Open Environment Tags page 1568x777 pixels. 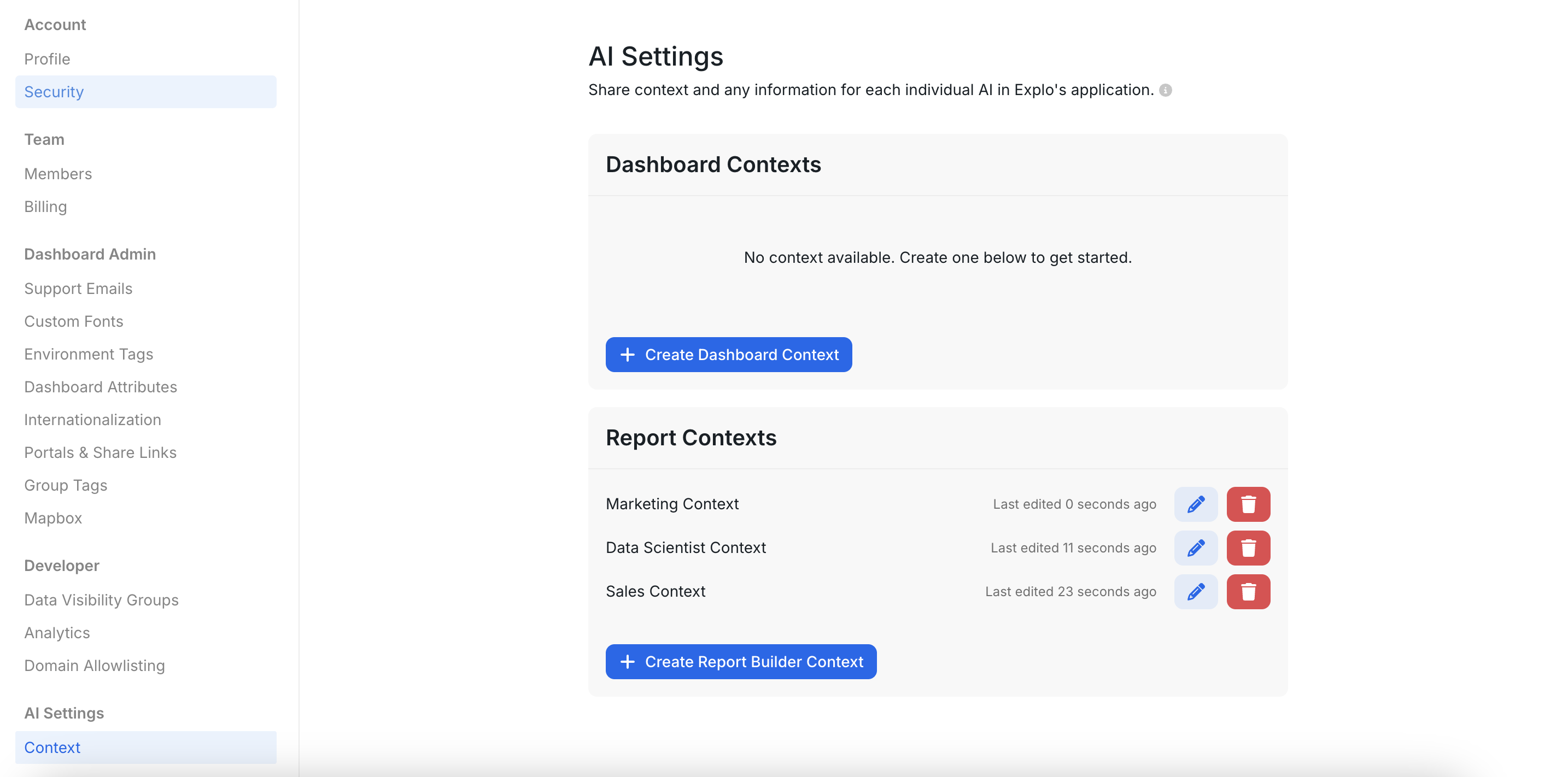[x=88, y=354]
